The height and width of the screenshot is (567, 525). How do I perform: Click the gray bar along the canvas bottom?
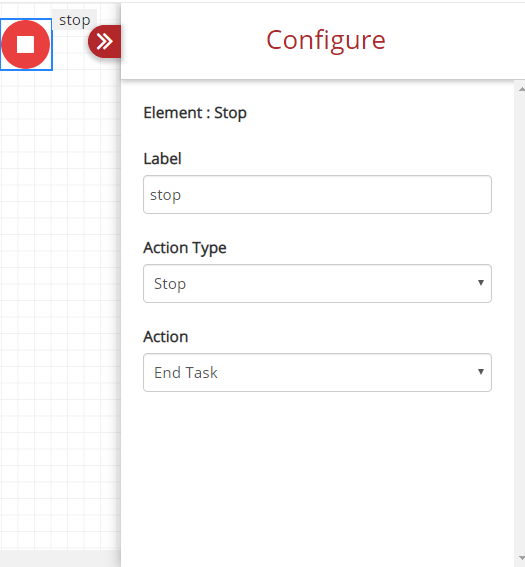click(60, 559)
